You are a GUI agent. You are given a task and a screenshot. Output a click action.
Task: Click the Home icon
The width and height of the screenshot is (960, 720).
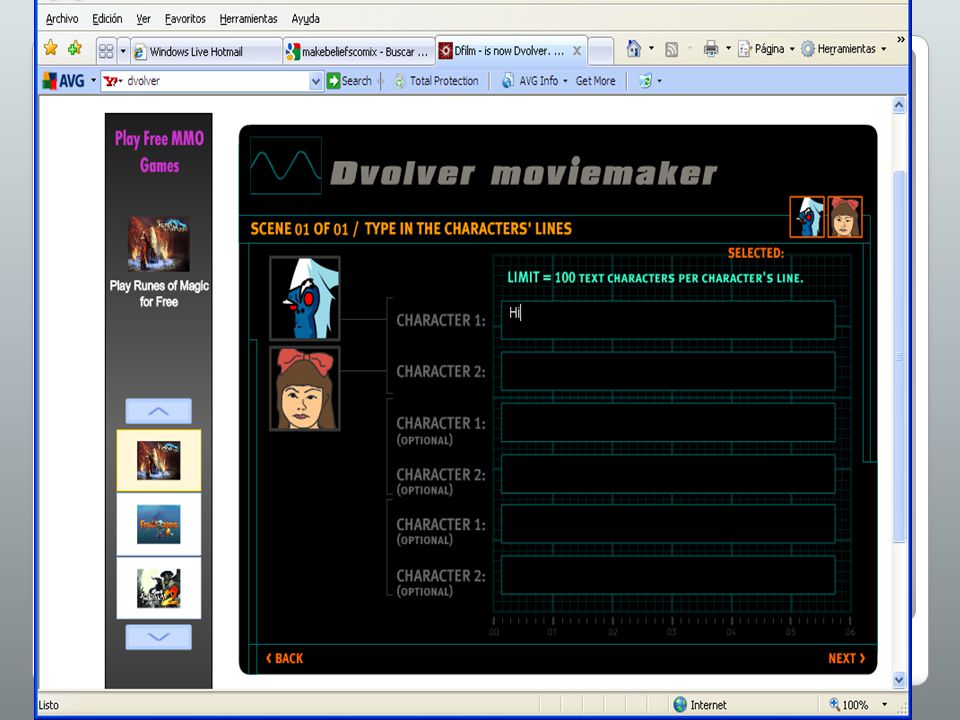click(634, 48)
